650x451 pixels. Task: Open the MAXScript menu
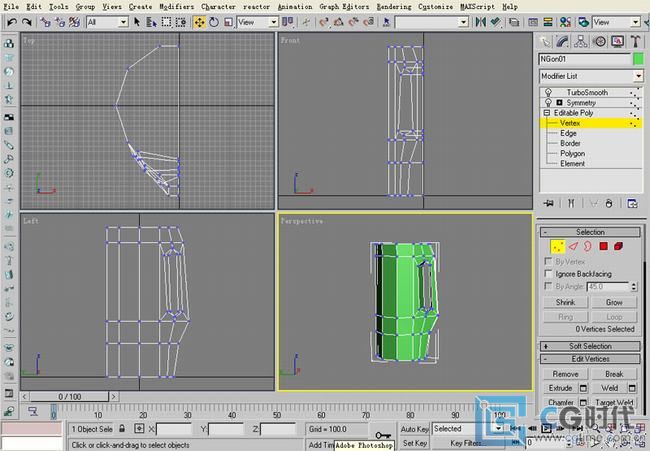tap(477, 7)
